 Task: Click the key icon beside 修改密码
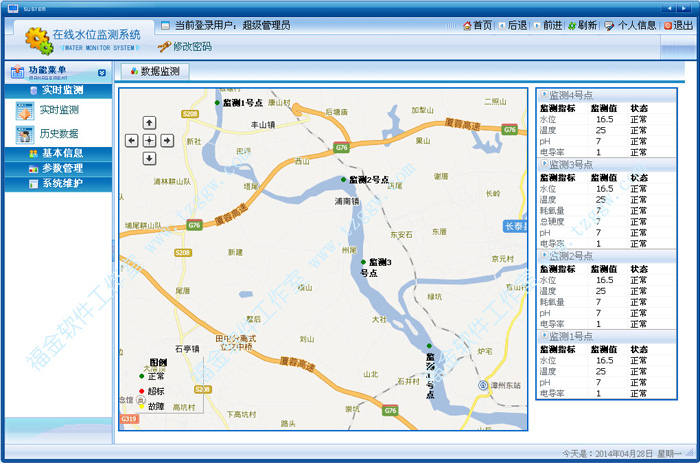pyautogui.click(x=164, y=46)
